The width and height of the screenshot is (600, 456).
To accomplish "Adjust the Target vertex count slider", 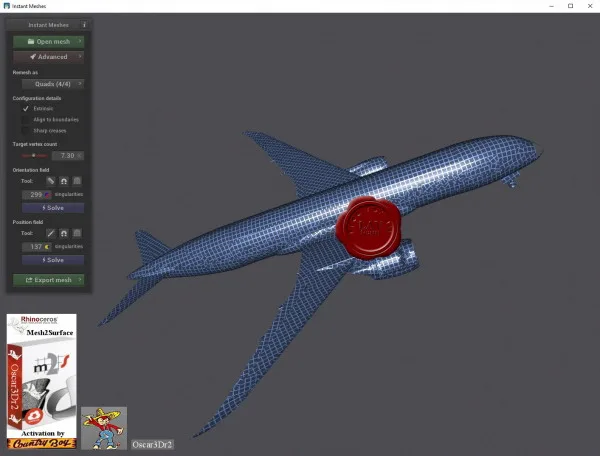I will point(34,155).
